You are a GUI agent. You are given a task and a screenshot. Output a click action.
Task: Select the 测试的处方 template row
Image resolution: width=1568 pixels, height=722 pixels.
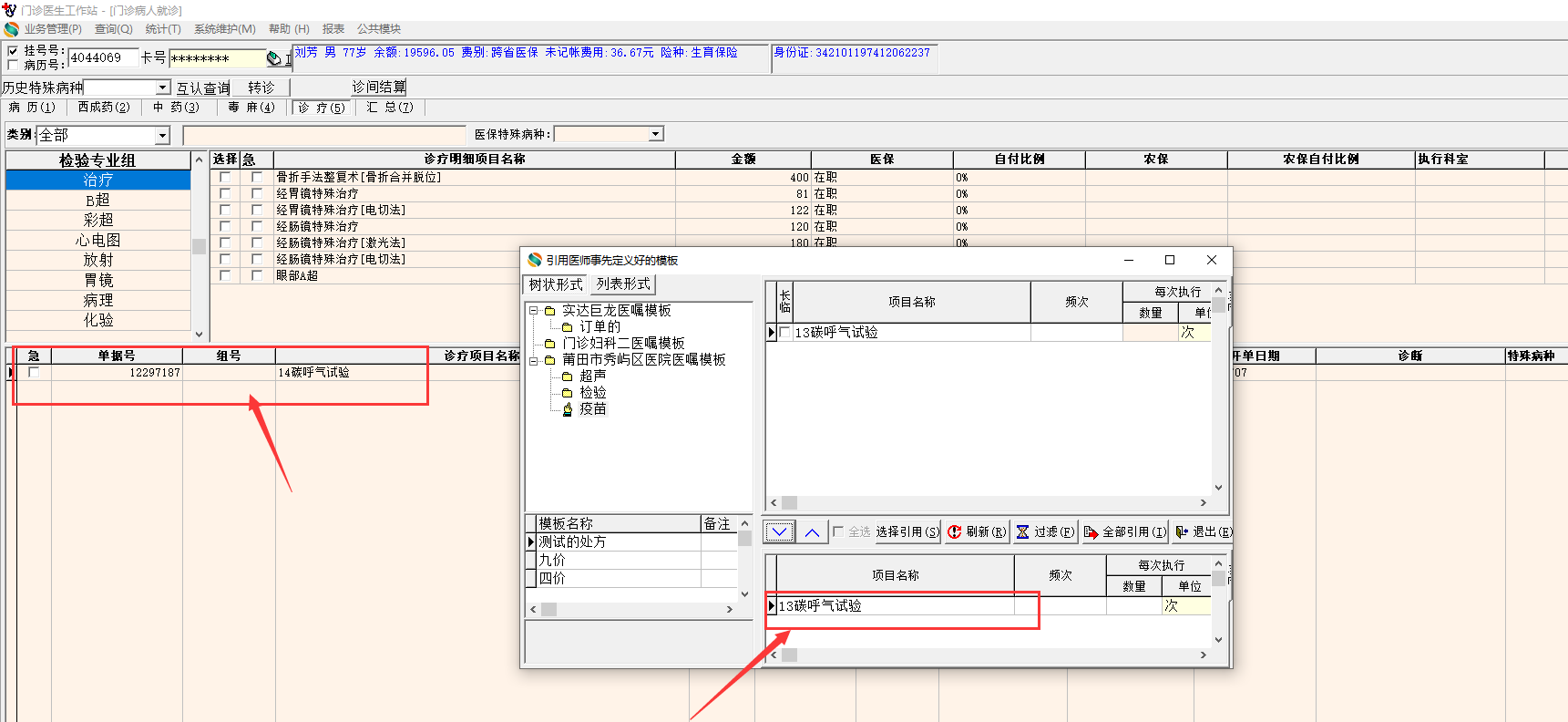[631, 541]
